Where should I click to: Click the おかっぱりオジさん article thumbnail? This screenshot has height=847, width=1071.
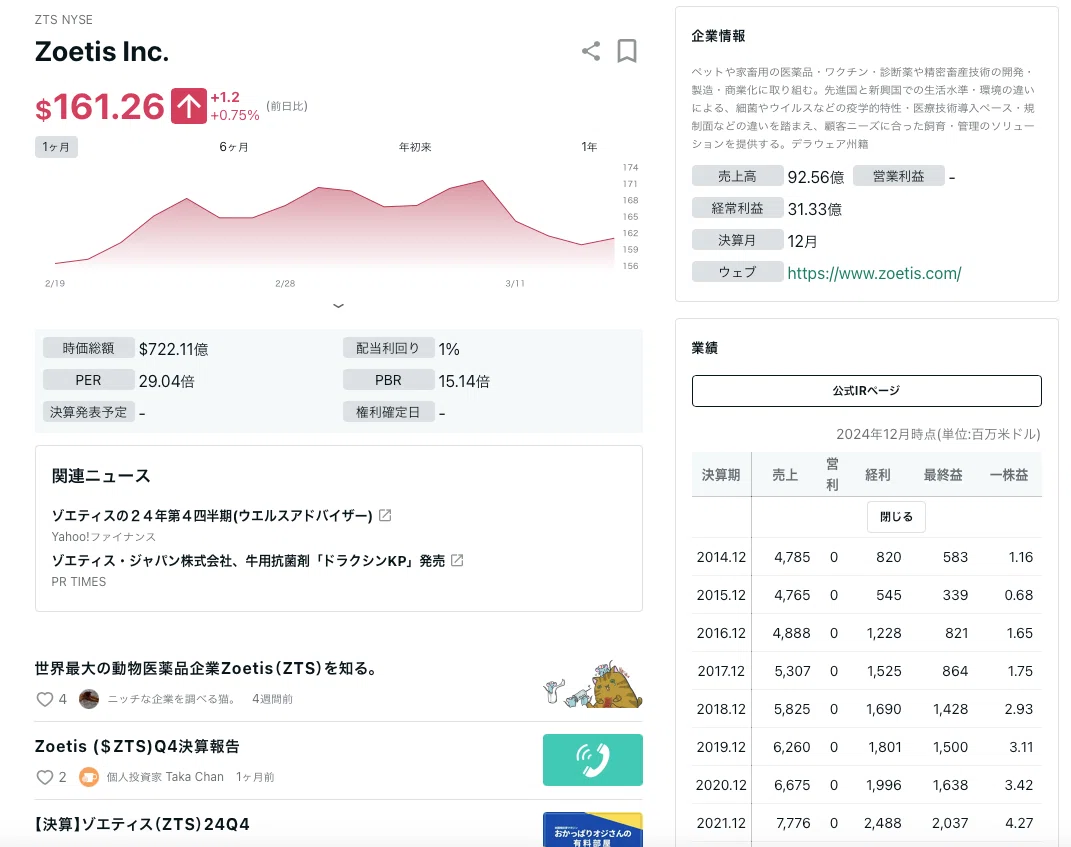pos(593,829)
